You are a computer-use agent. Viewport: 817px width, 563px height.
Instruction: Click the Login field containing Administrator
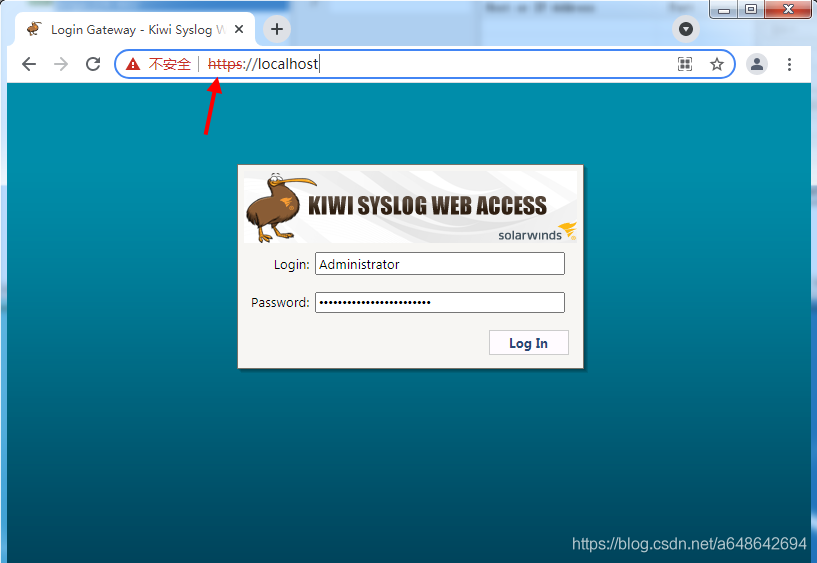[440, 264]
